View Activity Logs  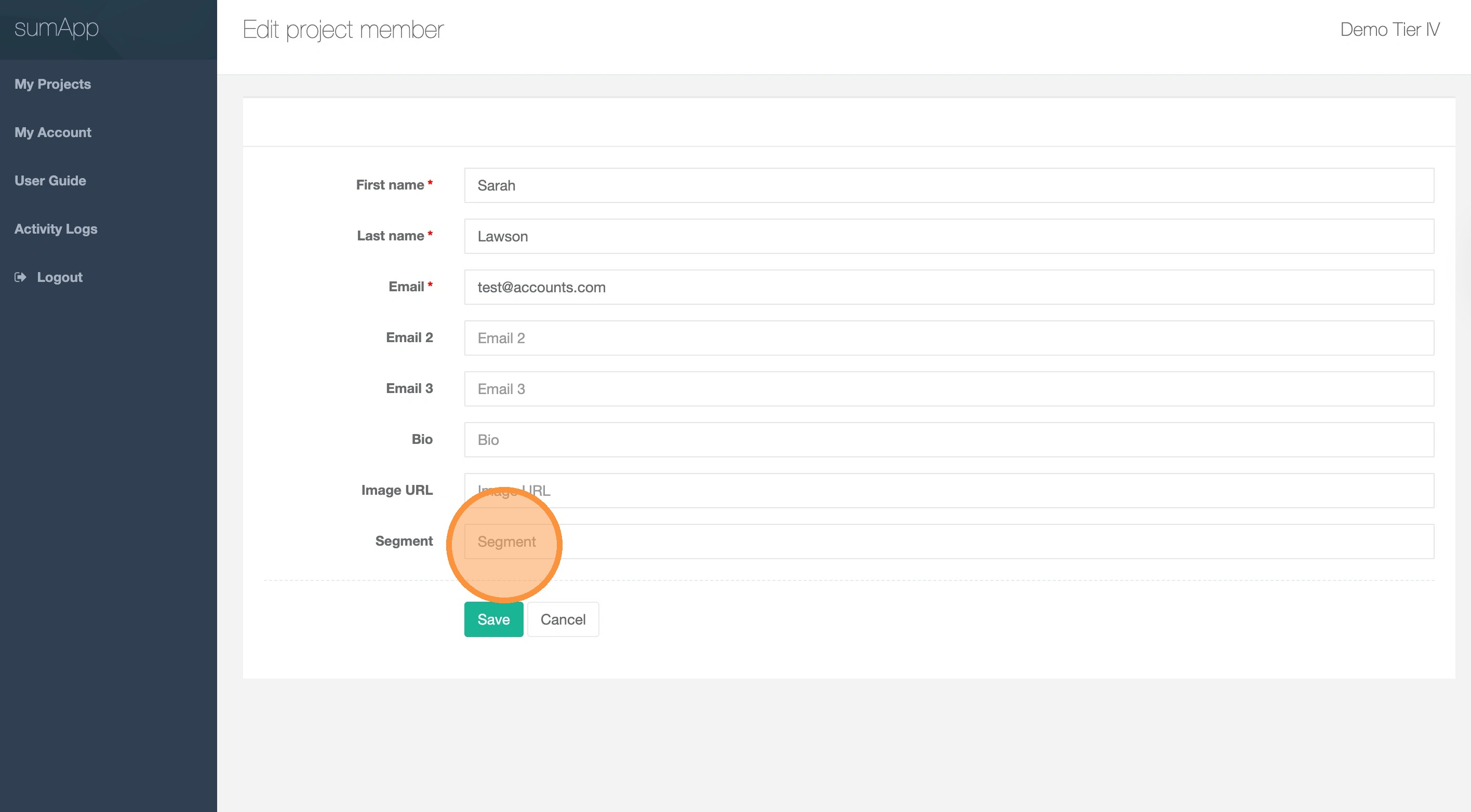pyautogui.click(x=56, y=229)
